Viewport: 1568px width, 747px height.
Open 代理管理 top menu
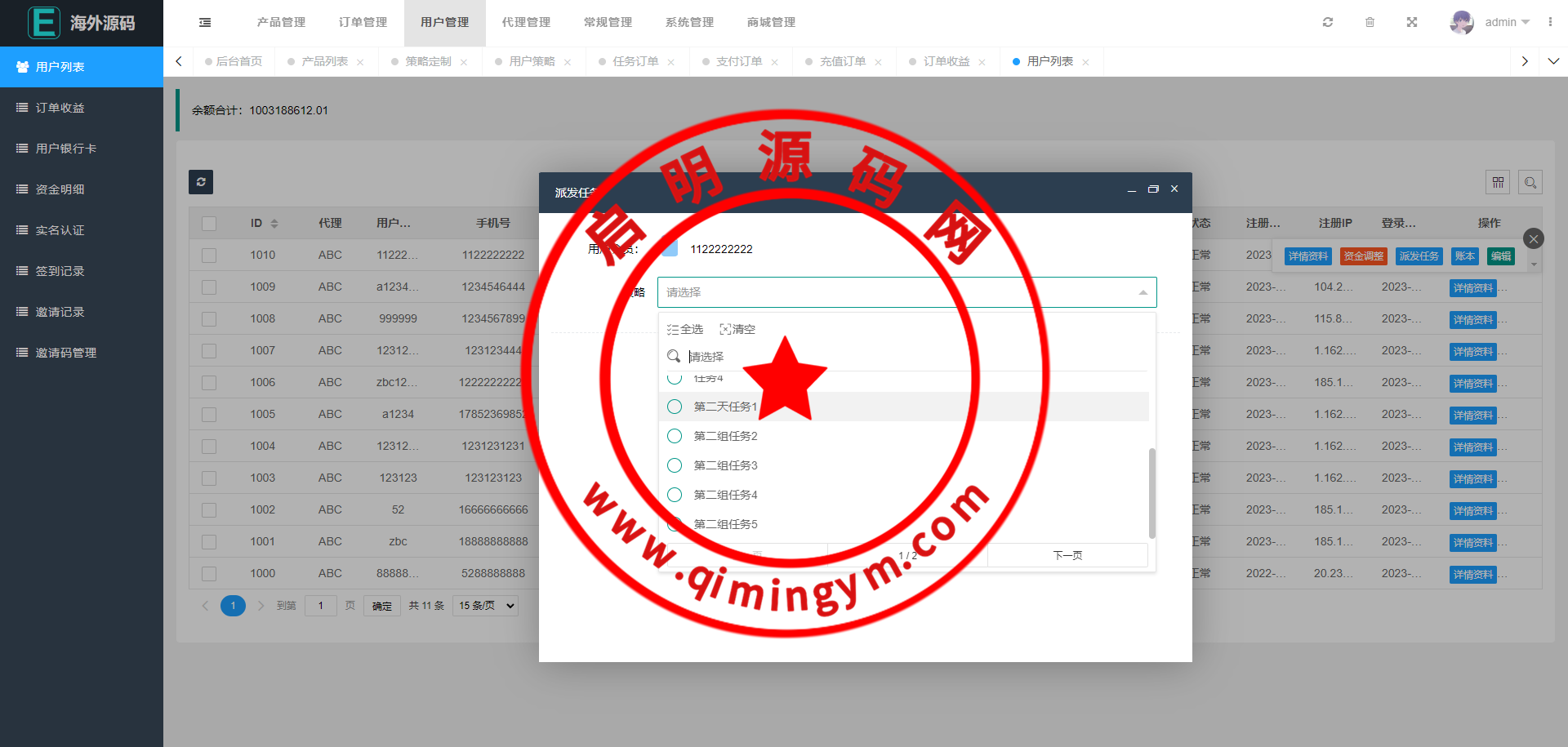coord(526,22)
